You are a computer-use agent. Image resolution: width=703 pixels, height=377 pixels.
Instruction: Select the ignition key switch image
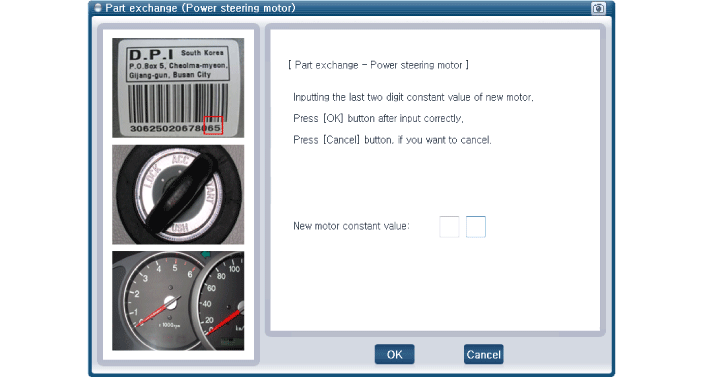click(x=178, y=194)
